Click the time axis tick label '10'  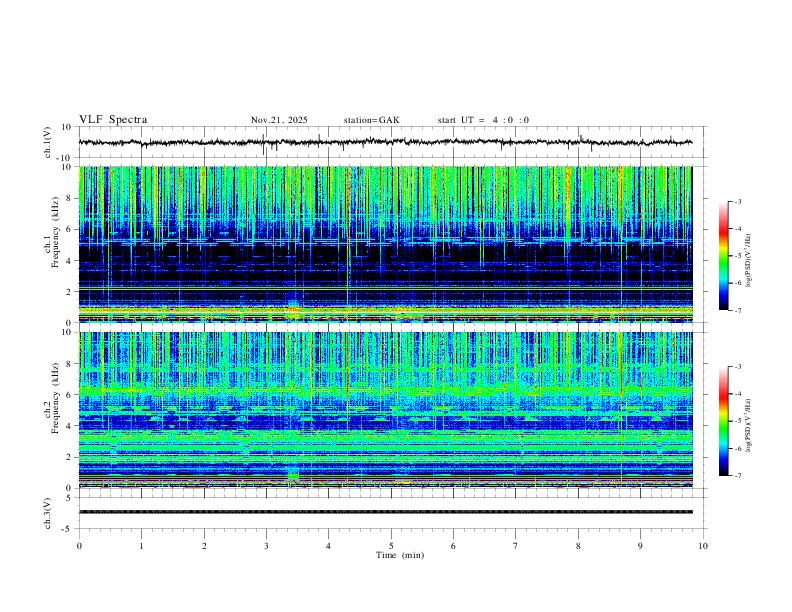point(703,546)
